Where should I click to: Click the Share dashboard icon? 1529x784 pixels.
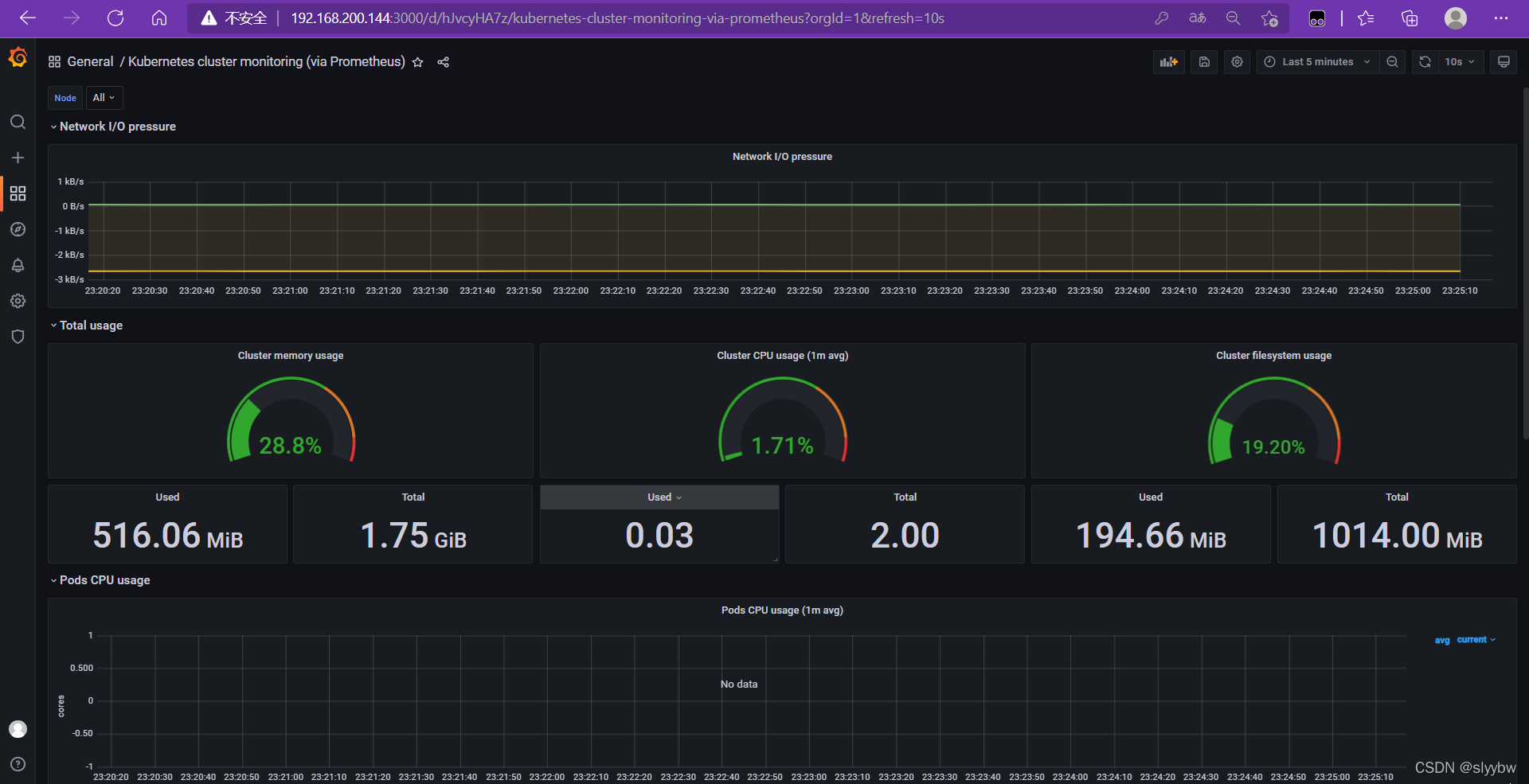click(x=444, y=62)
